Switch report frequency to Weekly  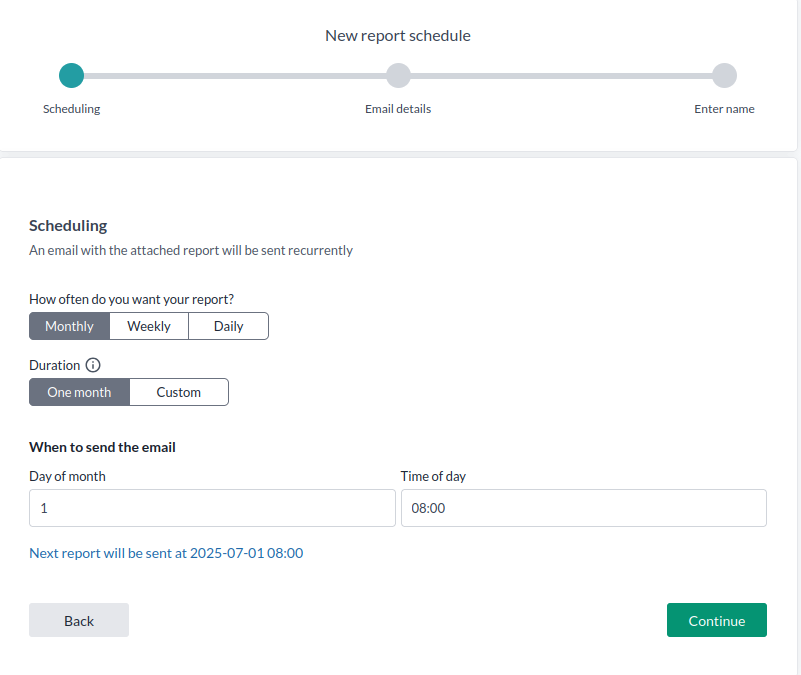(149, 326)
